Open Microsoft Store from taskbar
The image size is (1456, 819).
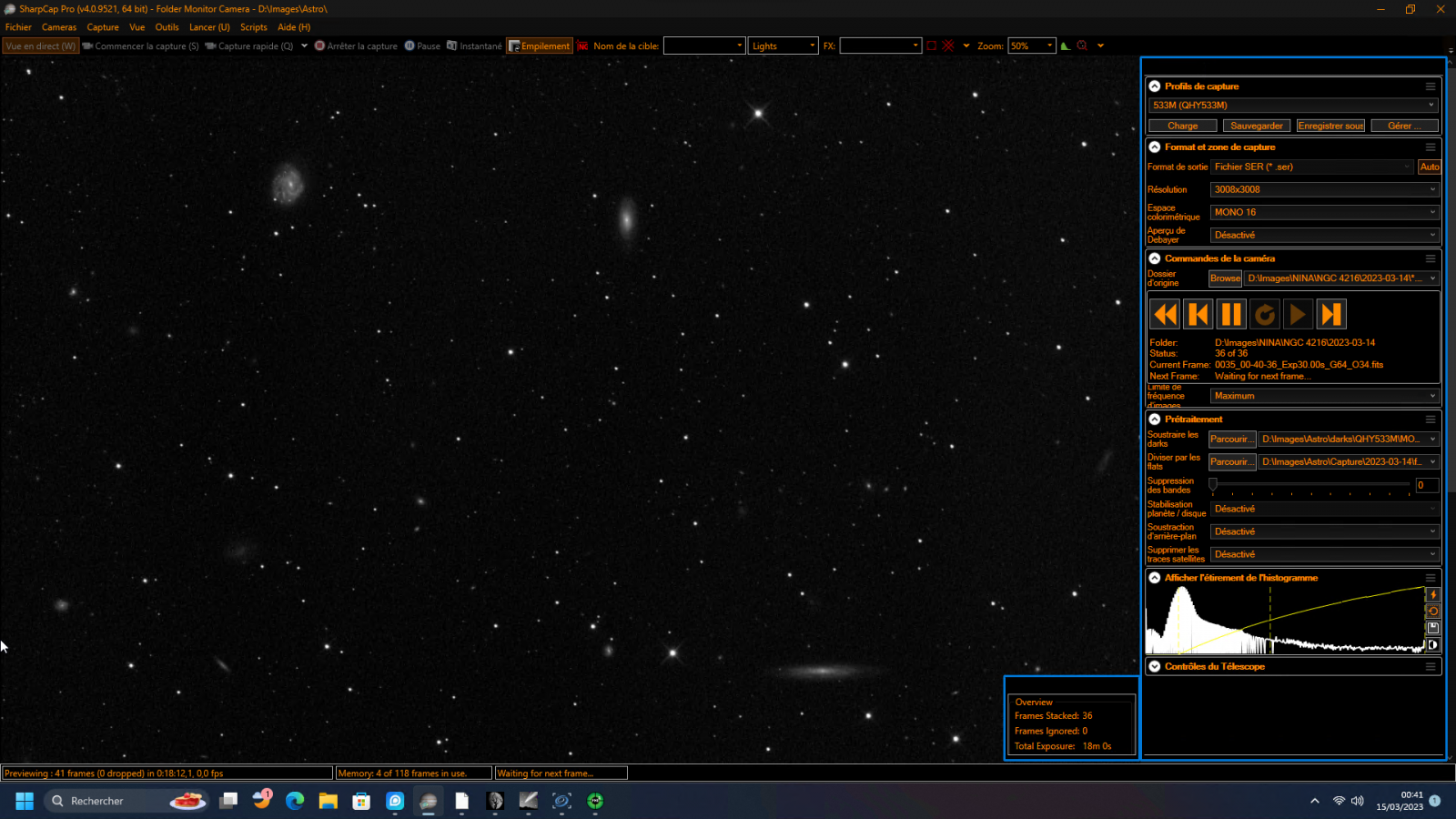tap(361, 801)
